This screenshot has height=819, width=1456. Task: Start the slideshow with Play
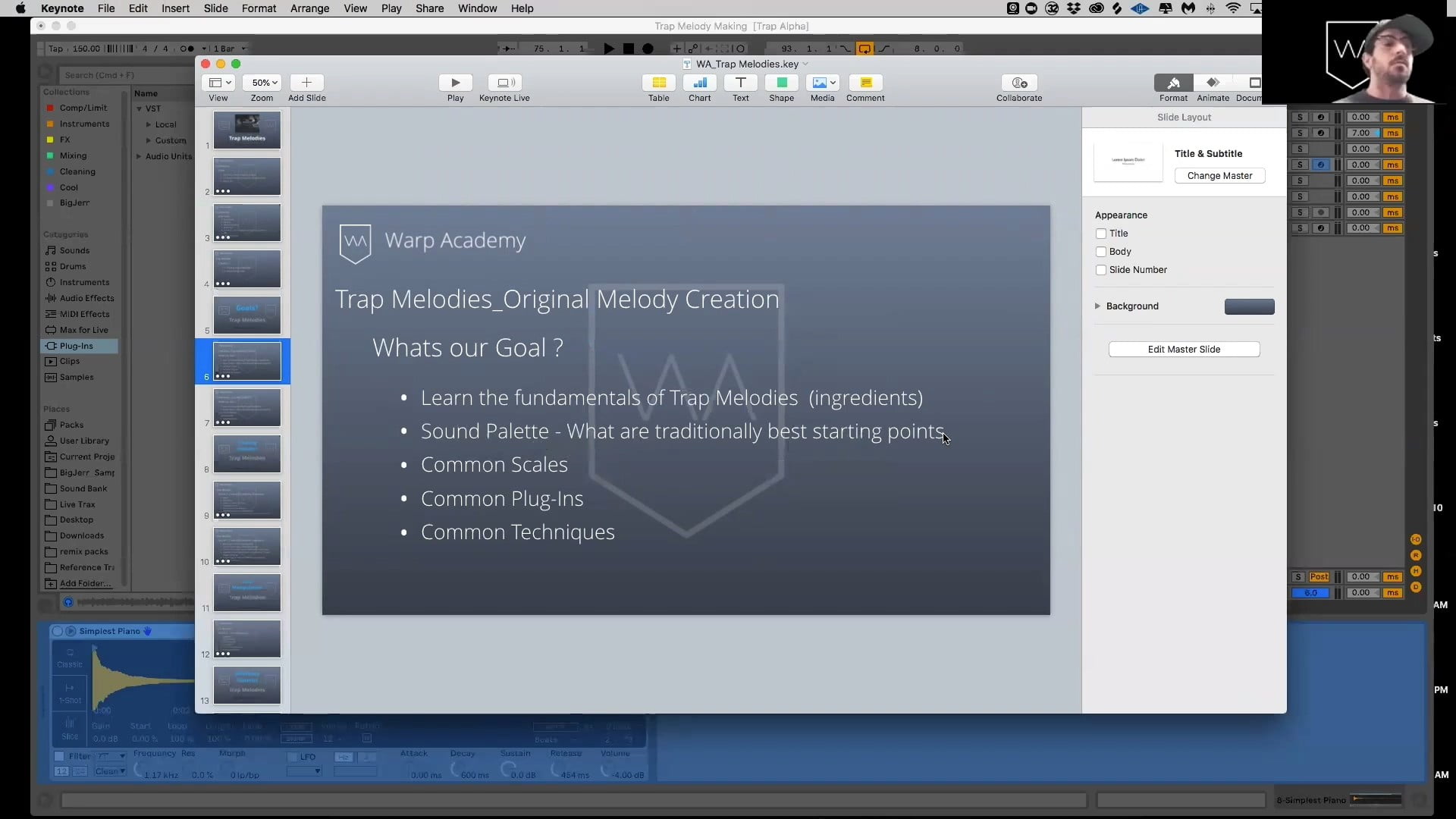point(455,83)
